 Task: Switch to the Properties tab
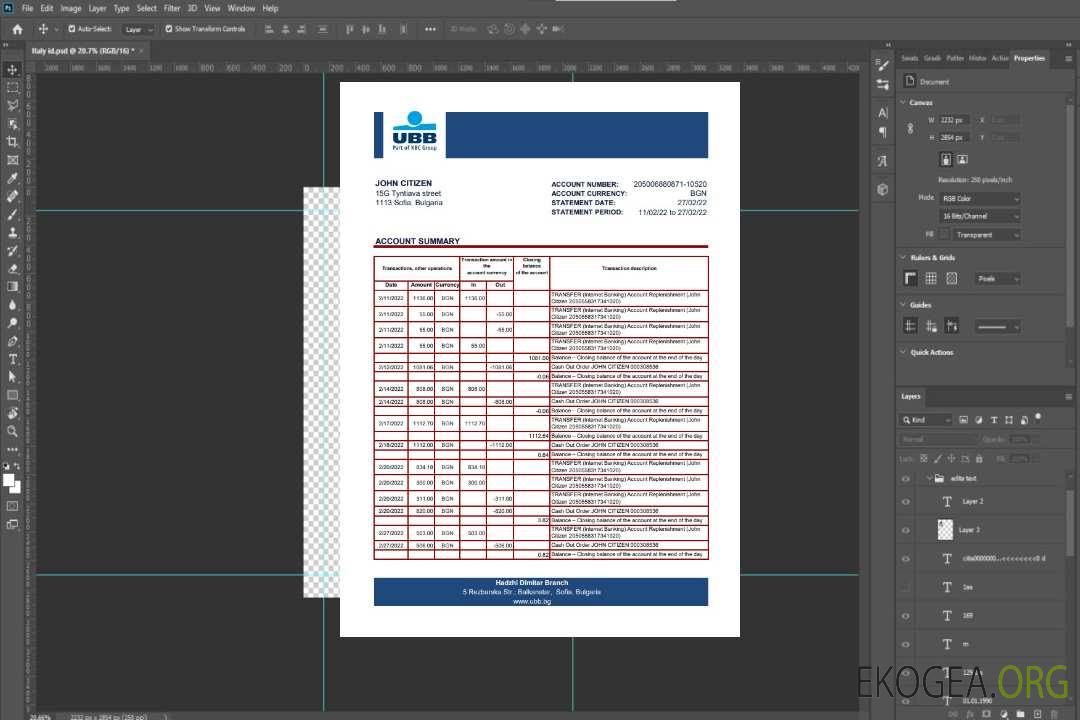[x=1029, y=58]
